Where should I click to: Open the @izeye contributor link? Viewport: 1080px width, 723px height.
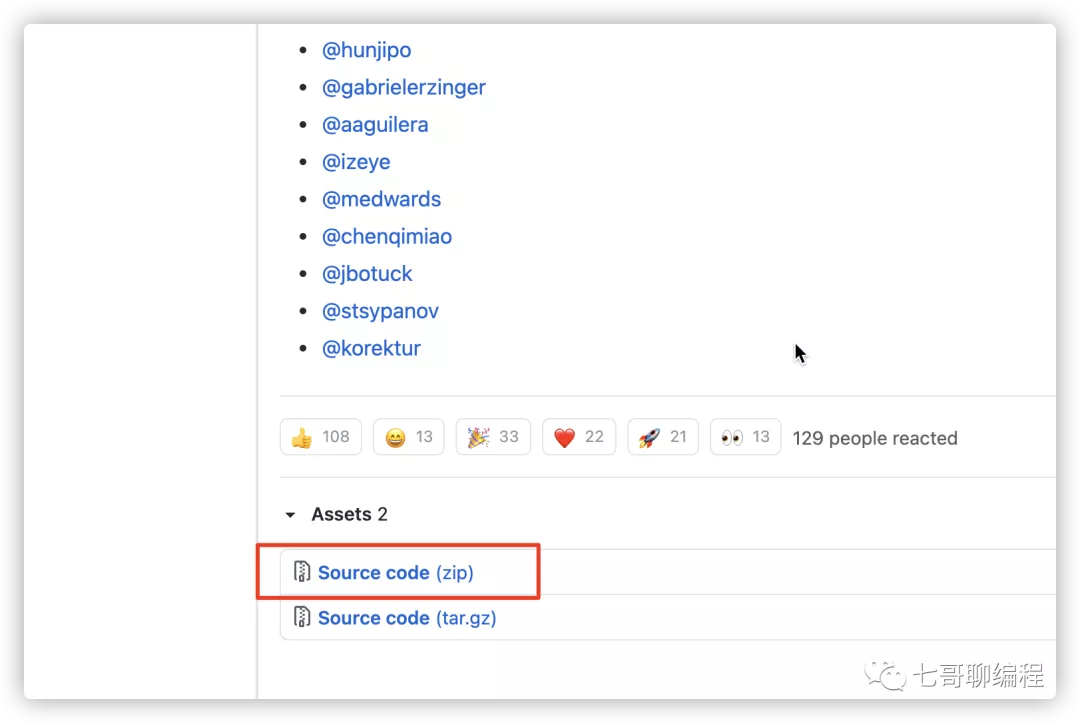point(356,162)
